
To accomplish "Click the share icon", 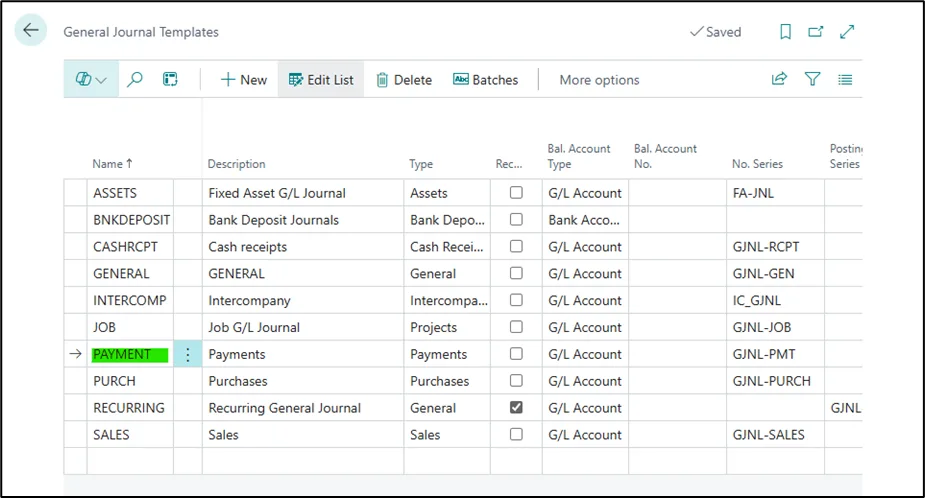I will [x=779, y=78].
